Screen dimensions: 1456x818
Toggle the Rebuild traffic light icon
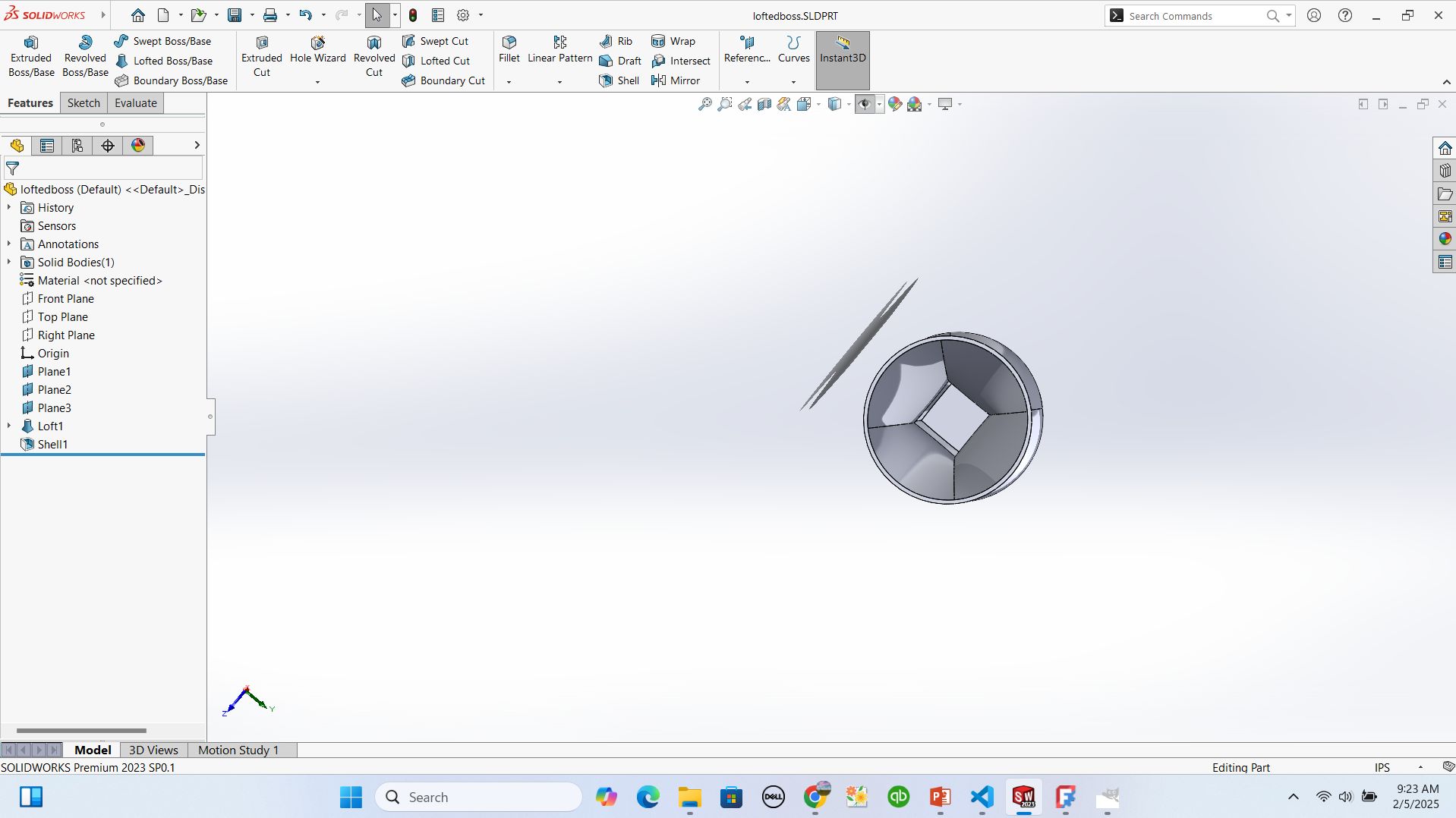[x=413, y=15]
